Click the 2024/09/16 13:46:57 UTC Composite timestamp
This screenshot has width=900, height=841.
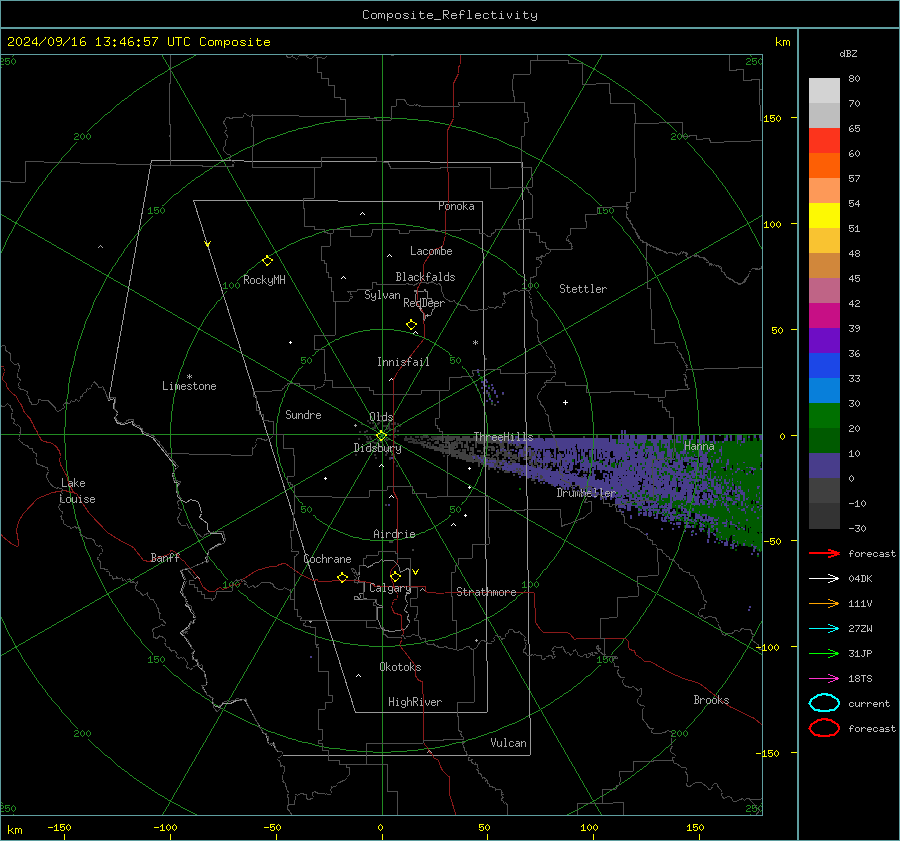pos(138,42)
